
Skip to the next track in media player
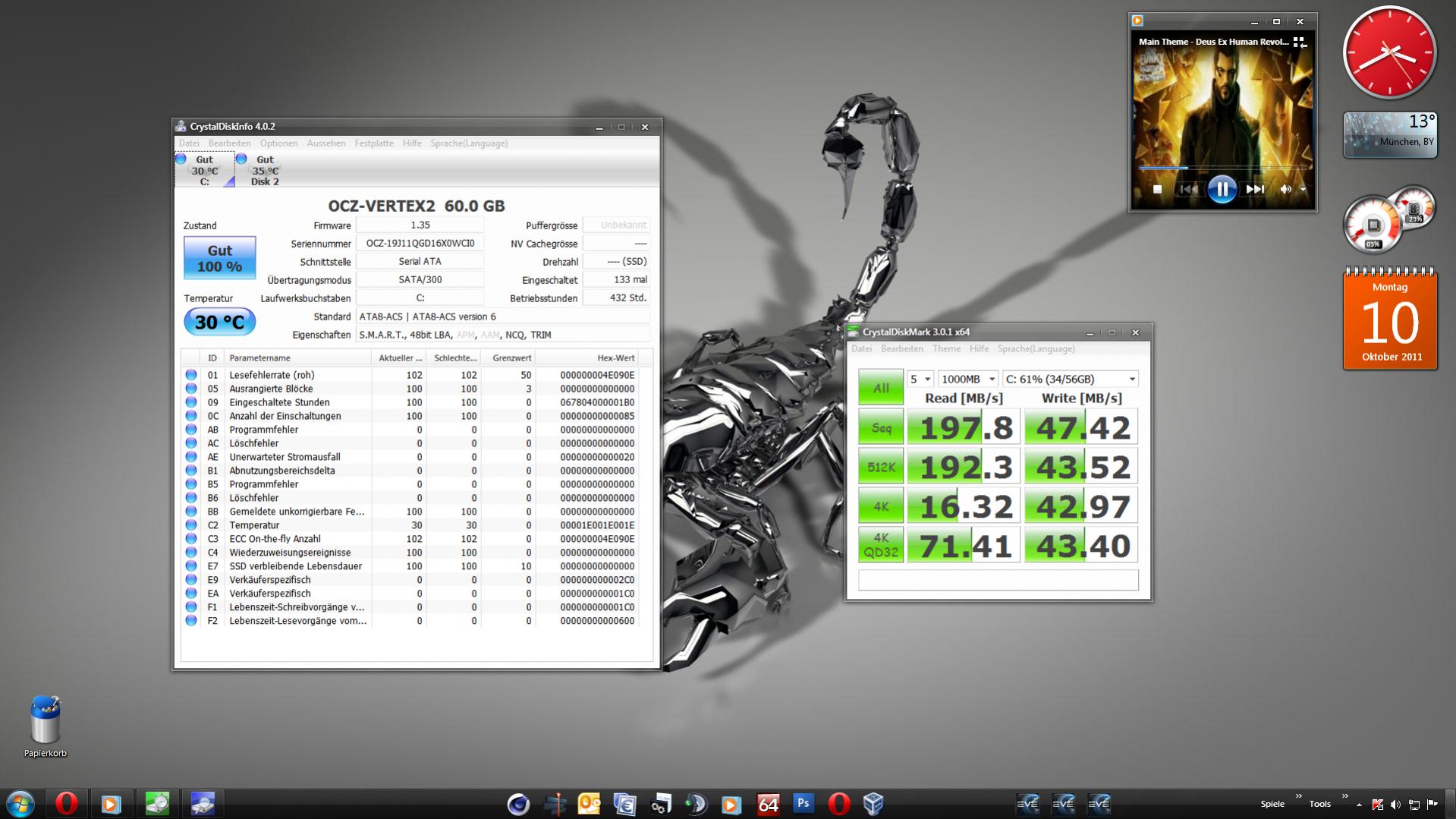(x=1255, y=189)
